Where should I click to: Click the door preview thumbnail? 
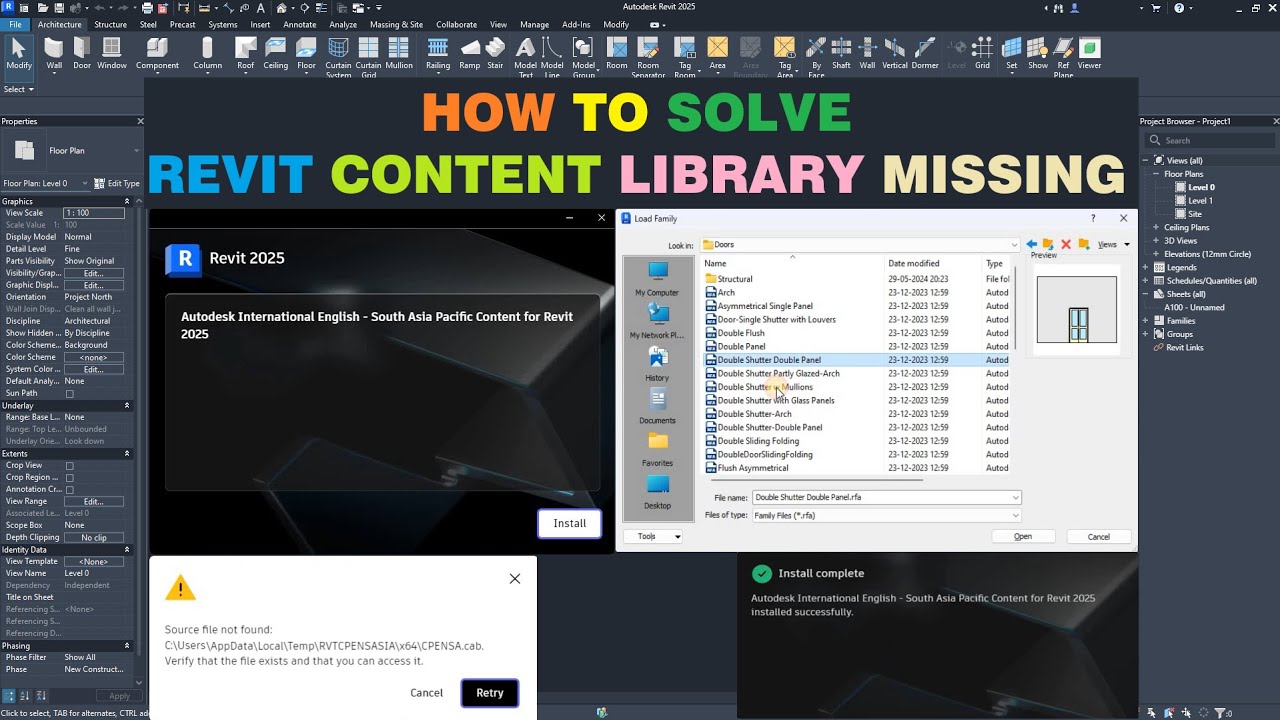(x=1077, y=310)
